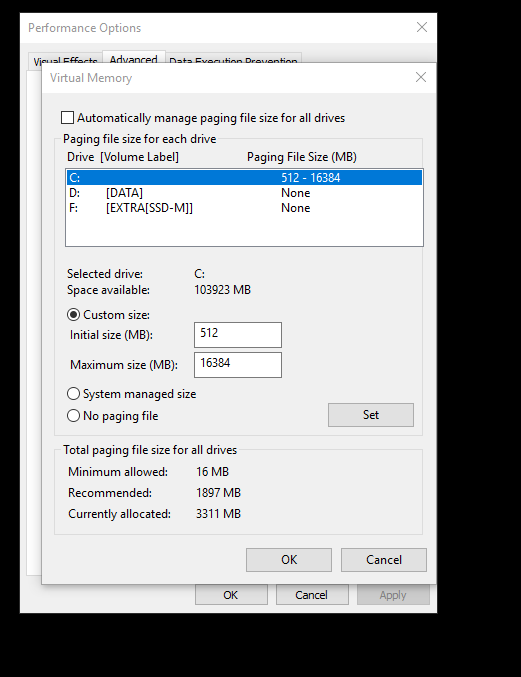The image size is (521, 677).
Task: Click Cancel in Performance Options window
Action: pyautogui.click(x=312, y=595)
